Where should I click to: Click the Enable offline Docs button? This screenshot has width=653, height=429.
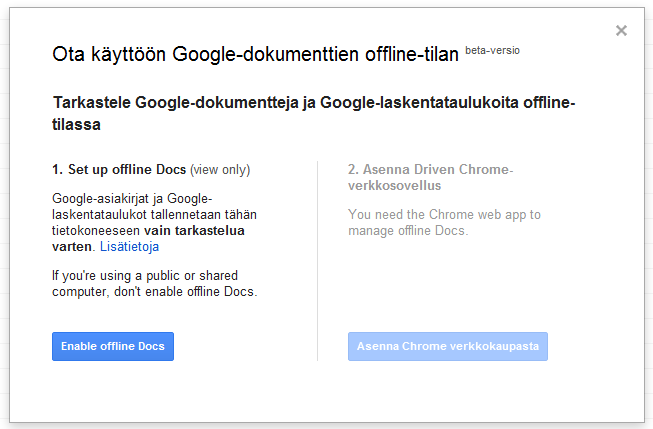point(113,346)
